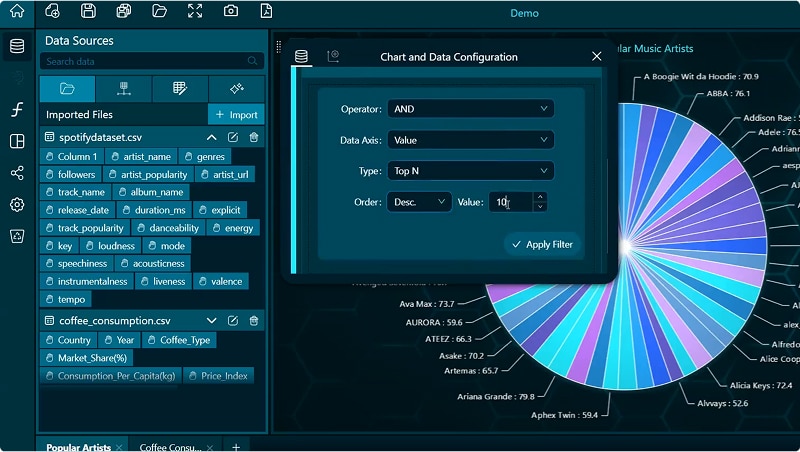Click the Save floppy disk icon
The image size is (800, 452).
click(x=88, y=12)
